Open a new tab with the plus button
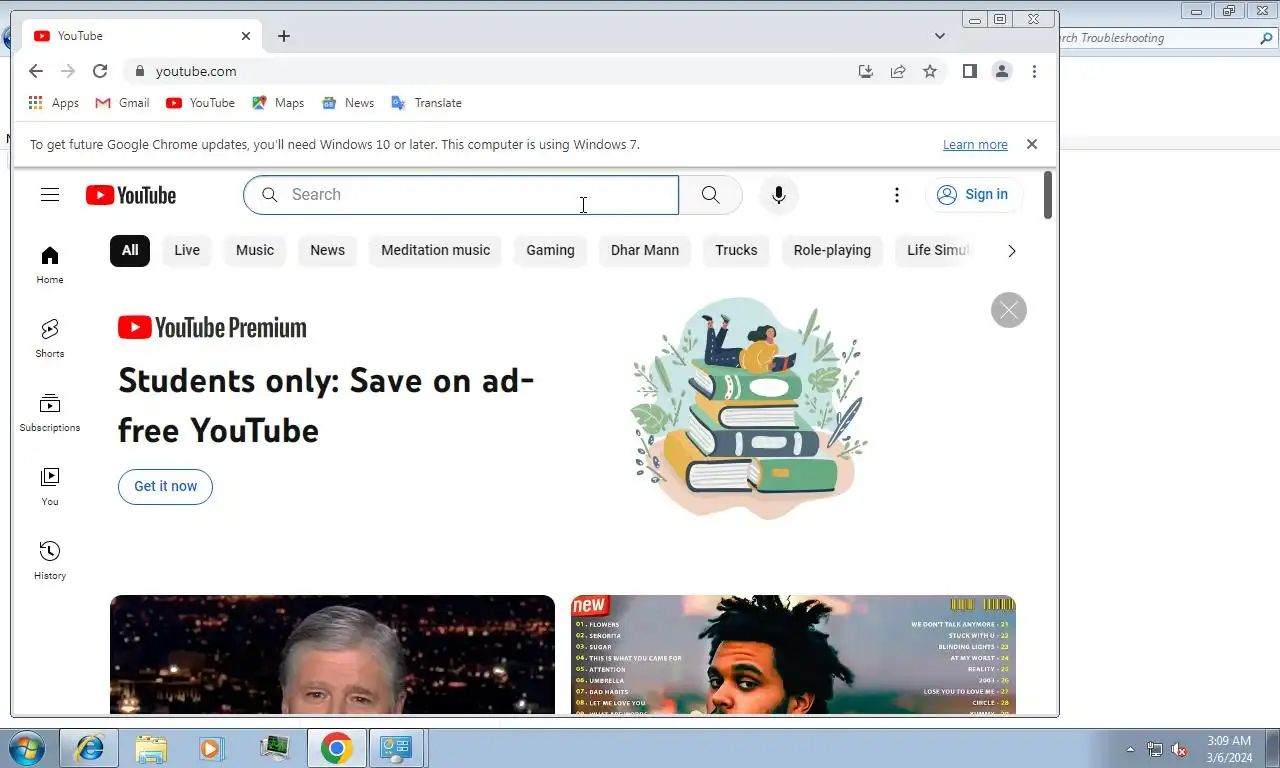 [x=284, y=36]
